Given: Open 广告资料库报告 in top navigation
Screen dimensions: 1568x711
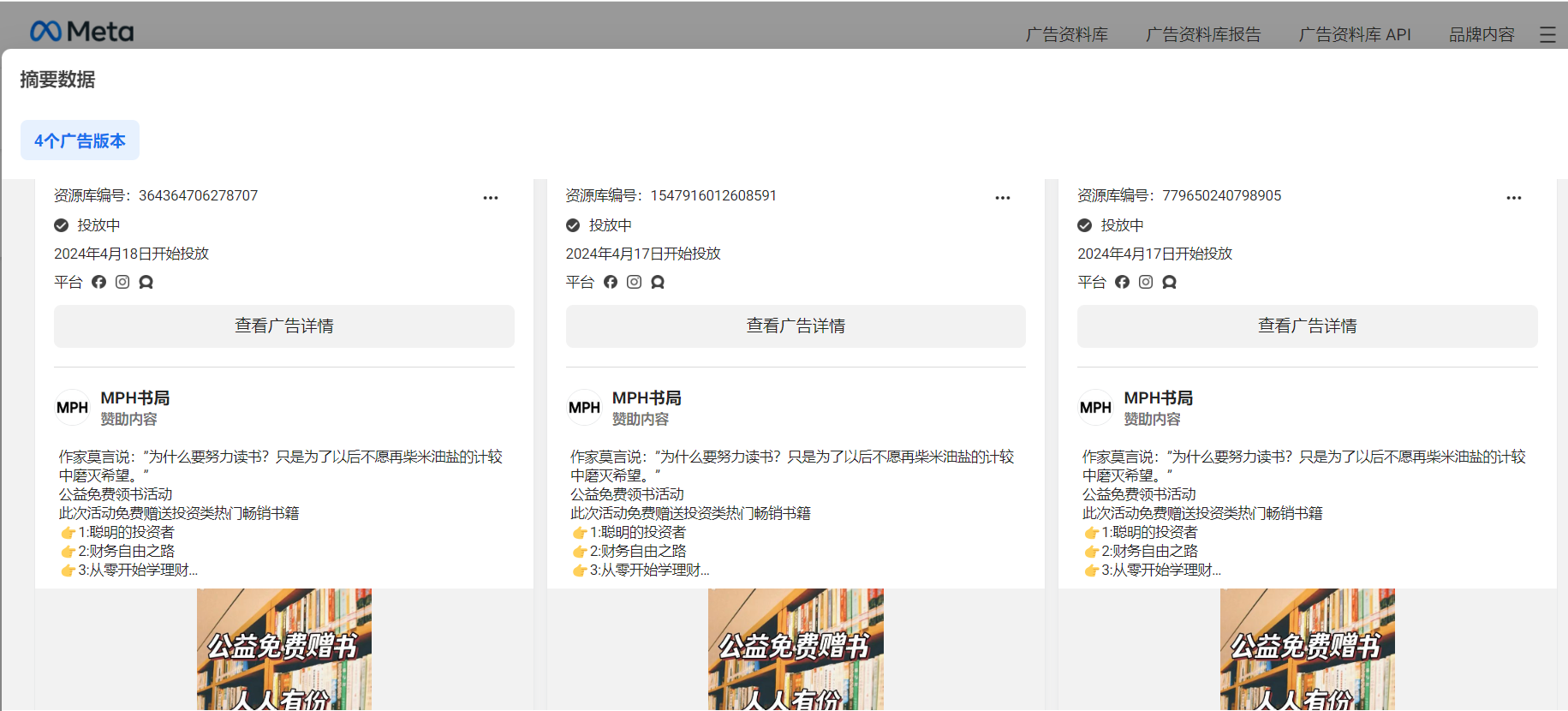Looking at the screenshot, I should click(1202, 35).
